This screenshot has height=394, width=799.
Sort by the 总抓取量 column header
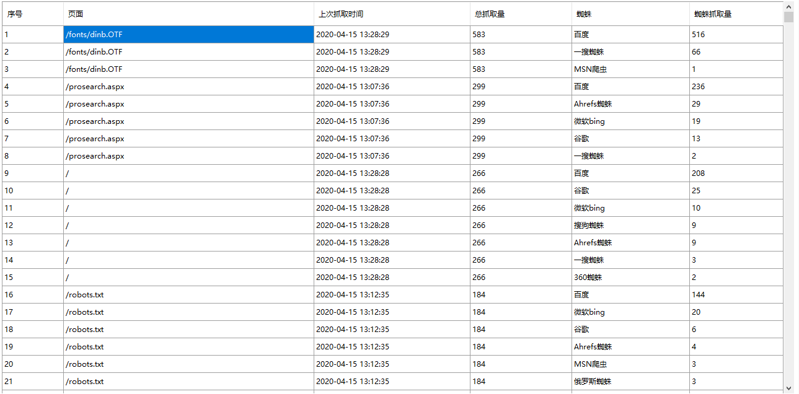(x=521, y=14)
